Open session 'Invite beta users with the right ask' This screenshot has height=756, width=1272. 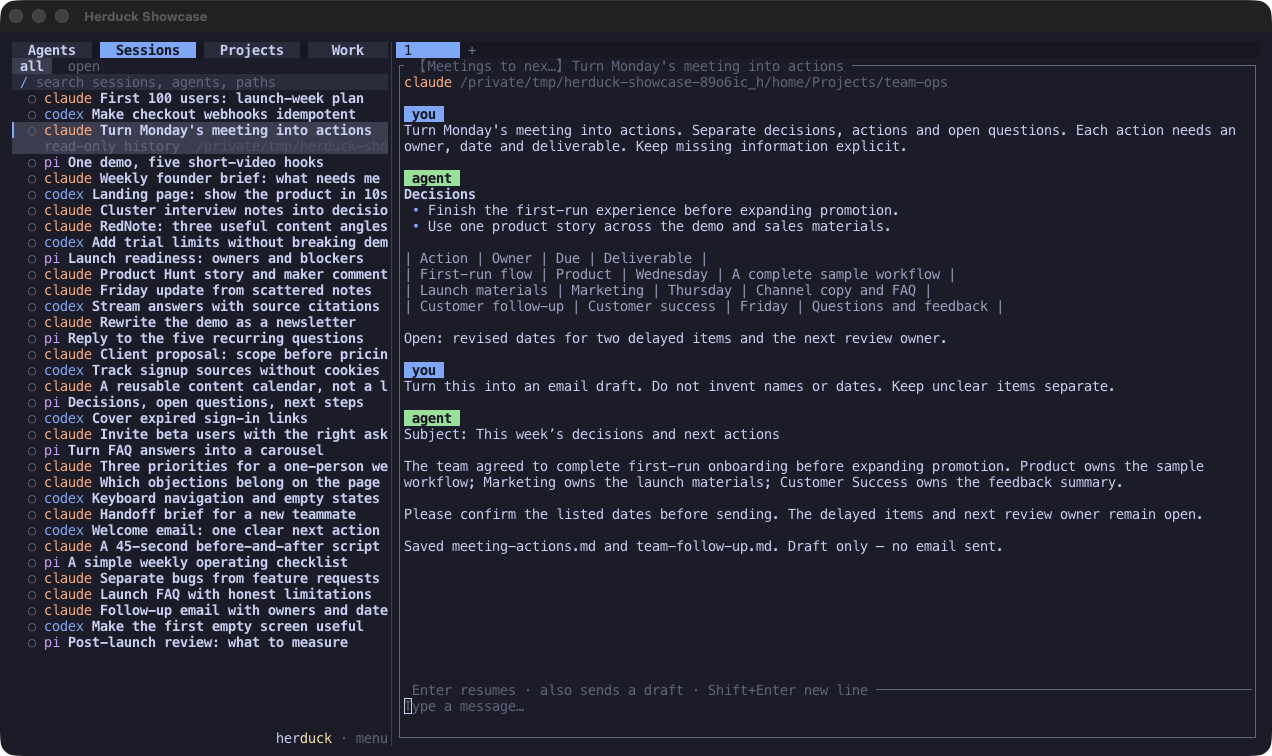pyautogui.click(x=200, y=434)
